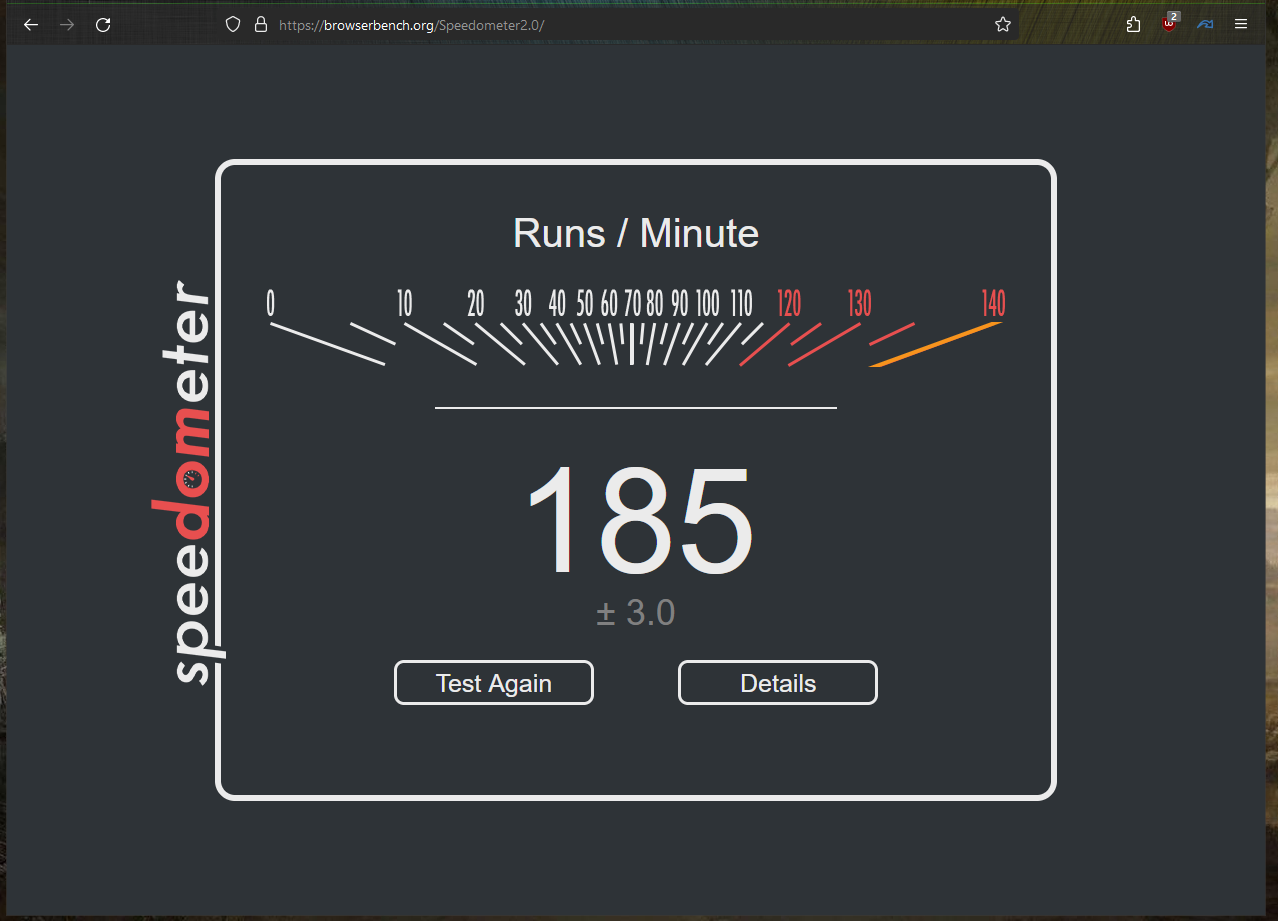Open the Details results view

[x=778, y=683]
